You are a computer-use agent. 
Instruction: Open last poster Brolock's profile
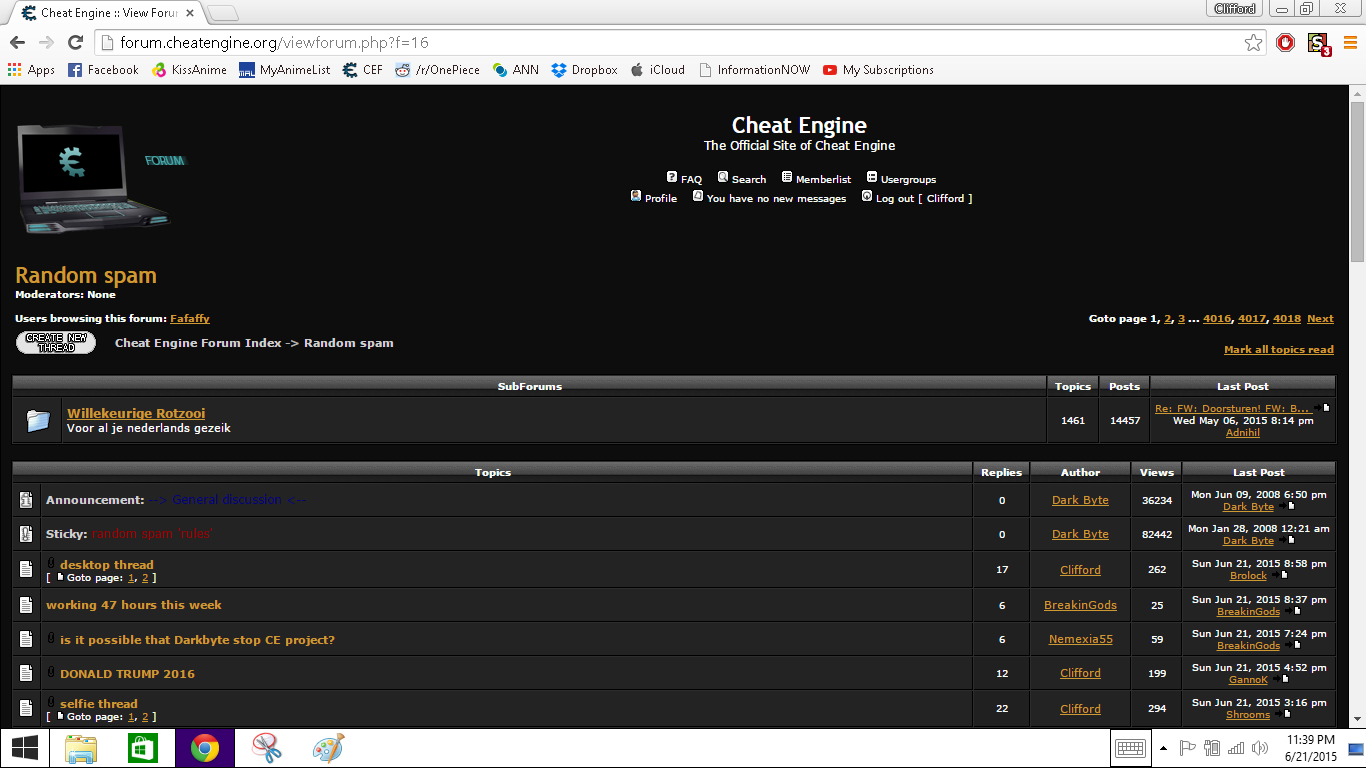tap(1248, 576)
